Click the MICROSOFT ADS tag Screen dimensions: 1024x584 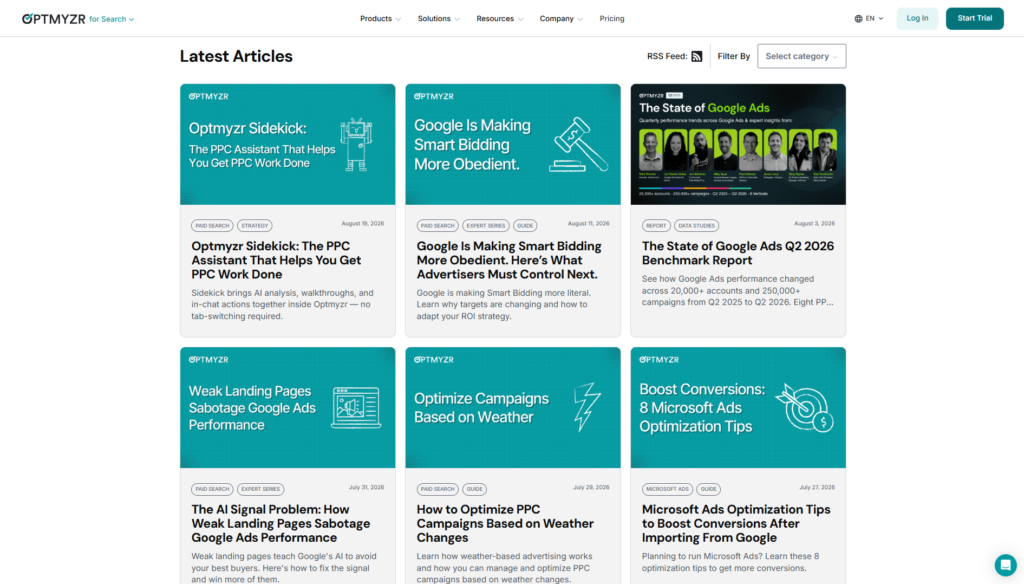(667, 489)
